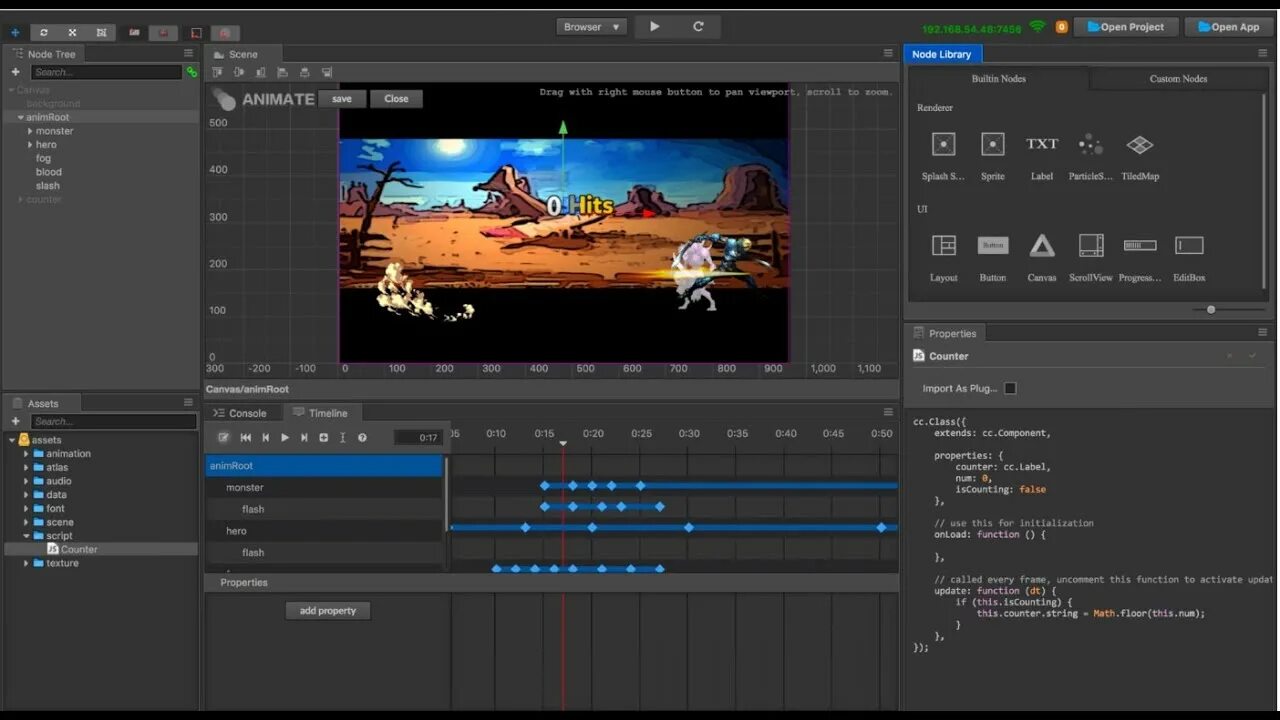
Task: Select the Sprite node icon
Action: point(992,145)
